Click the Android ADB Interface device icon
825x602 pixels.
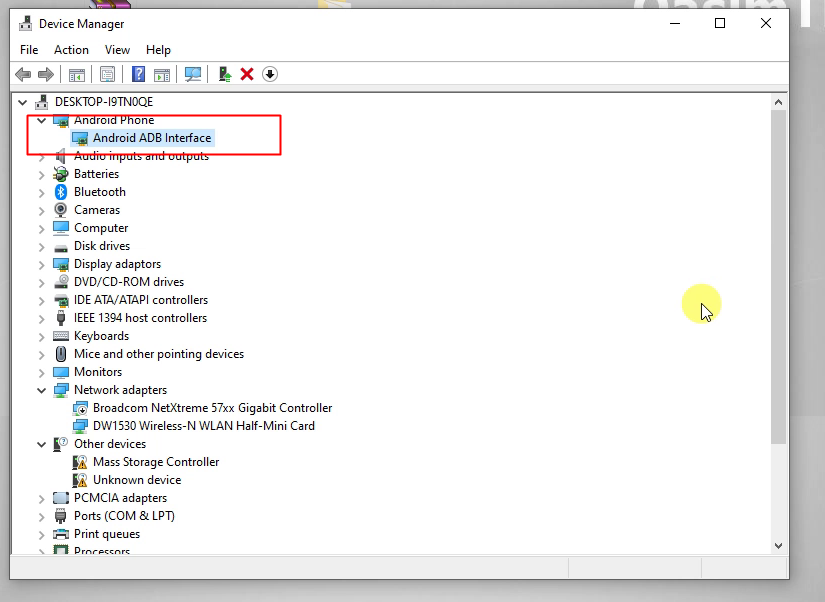80,138
